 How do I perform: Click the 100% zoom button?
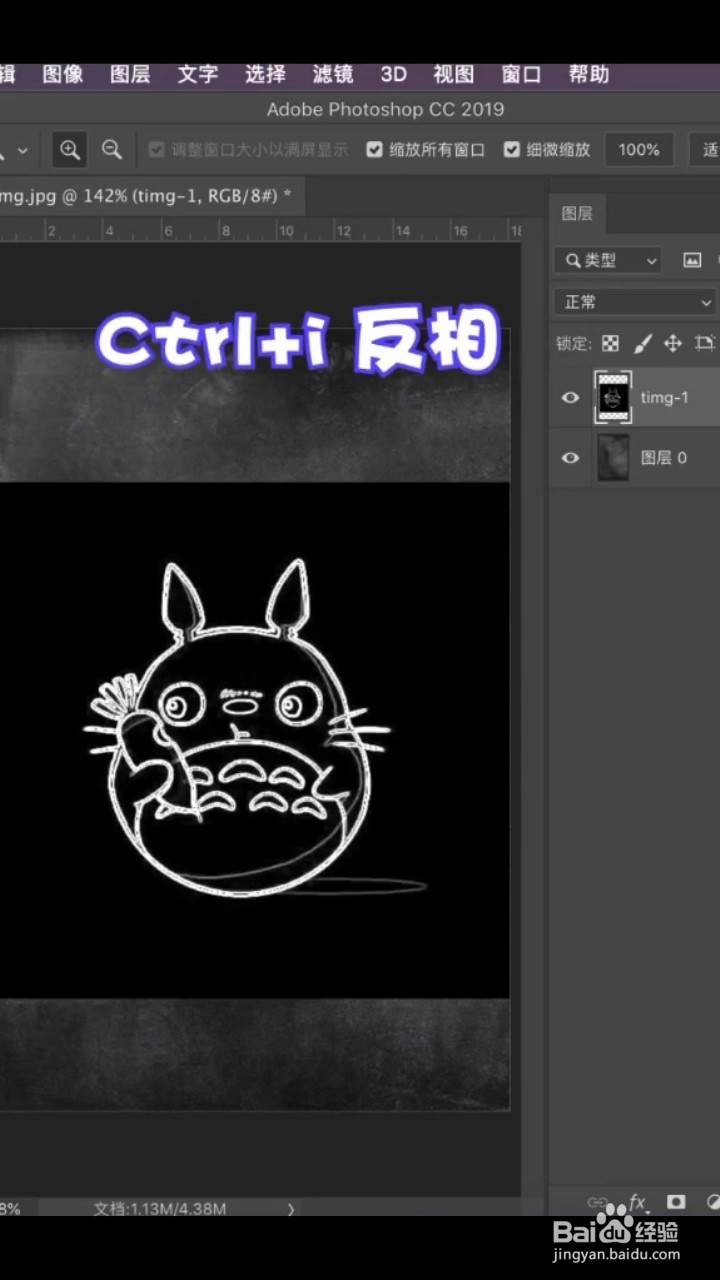coord(639,150)
